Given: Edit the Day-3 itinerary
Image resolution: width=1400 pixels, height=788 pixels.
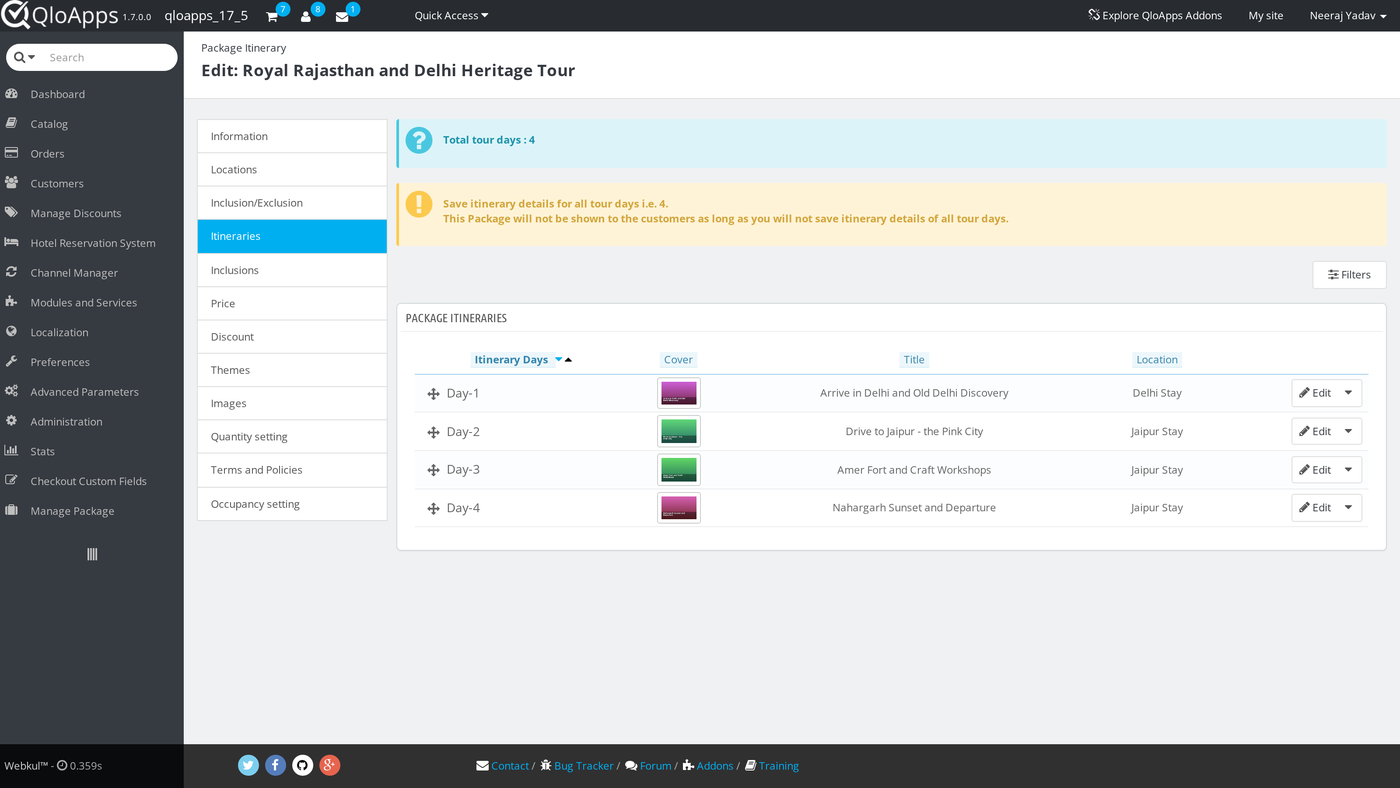Looking at the screenshot, I should [1315, 469].
